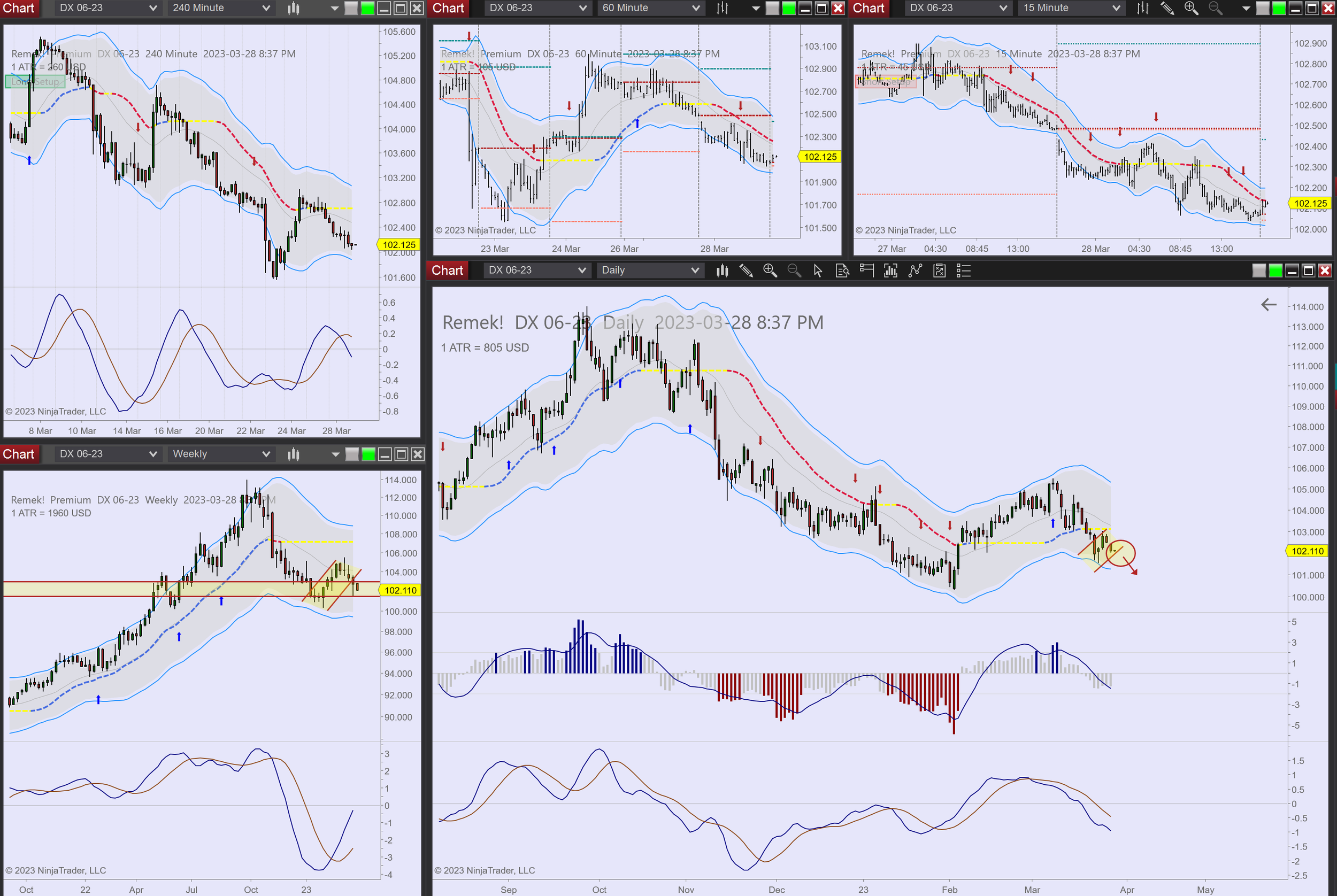Toggle gray link button on 240 Minute chart
Image resolution: width=1337 pixels, height=896 pixels.
click(x=351, y=8)
